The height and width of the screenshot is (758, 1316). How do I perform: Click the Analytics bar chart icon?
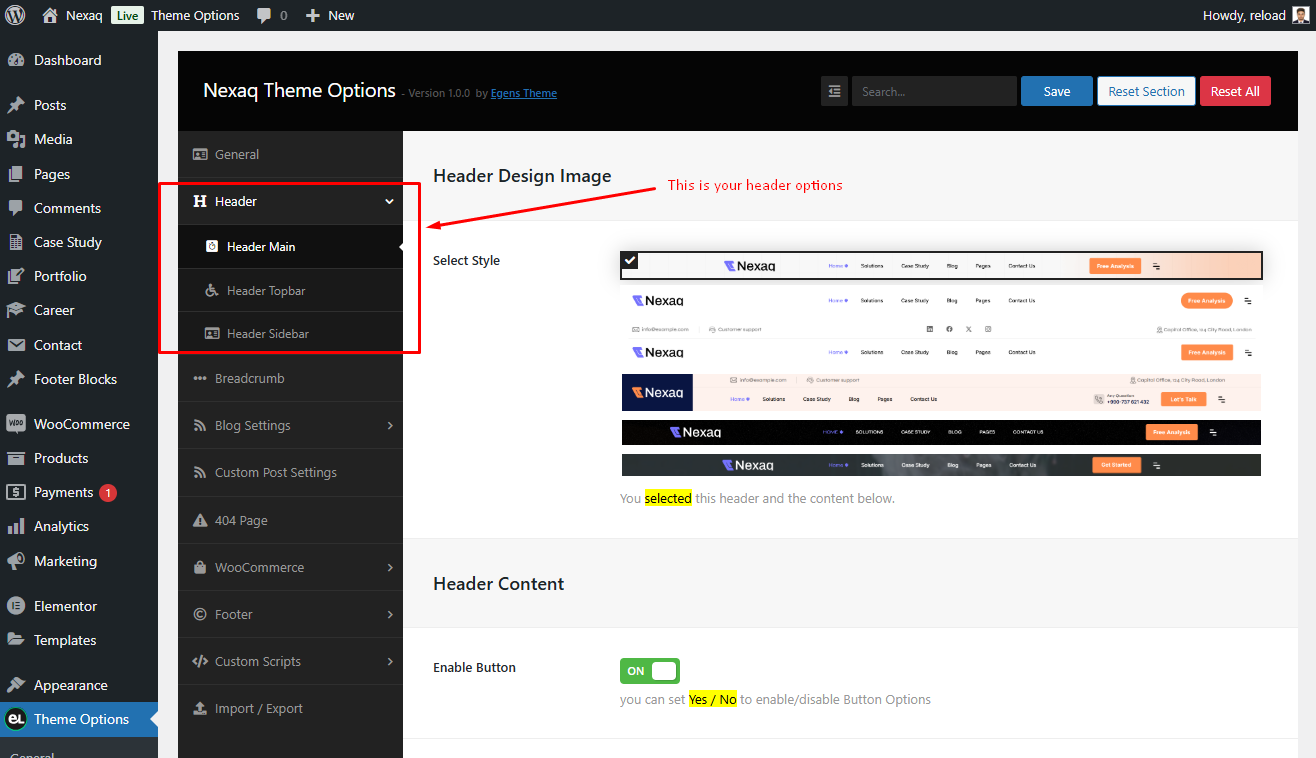click(x=16, y=526)
